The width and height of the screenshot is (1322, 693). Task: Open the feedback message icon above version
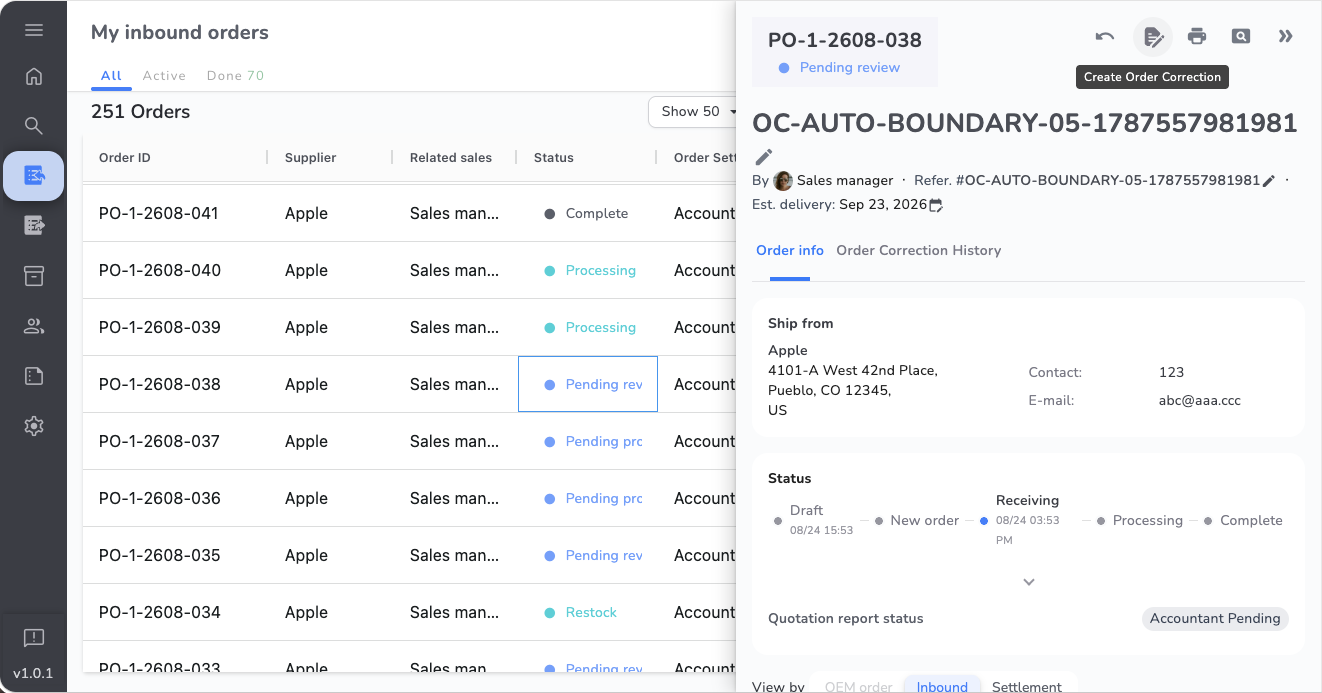click(x=34, y=638)
